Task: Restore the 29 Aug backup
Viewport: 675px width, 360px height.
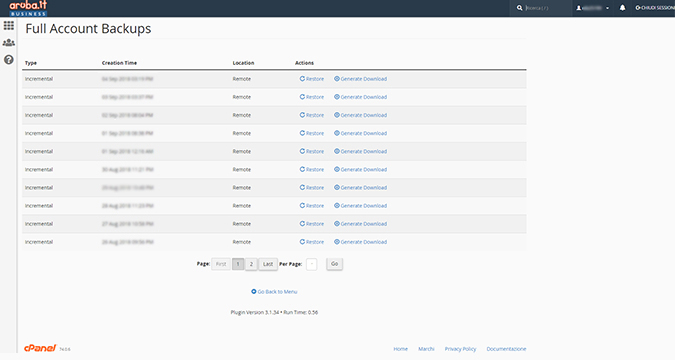Action: (x=312, y=187)
